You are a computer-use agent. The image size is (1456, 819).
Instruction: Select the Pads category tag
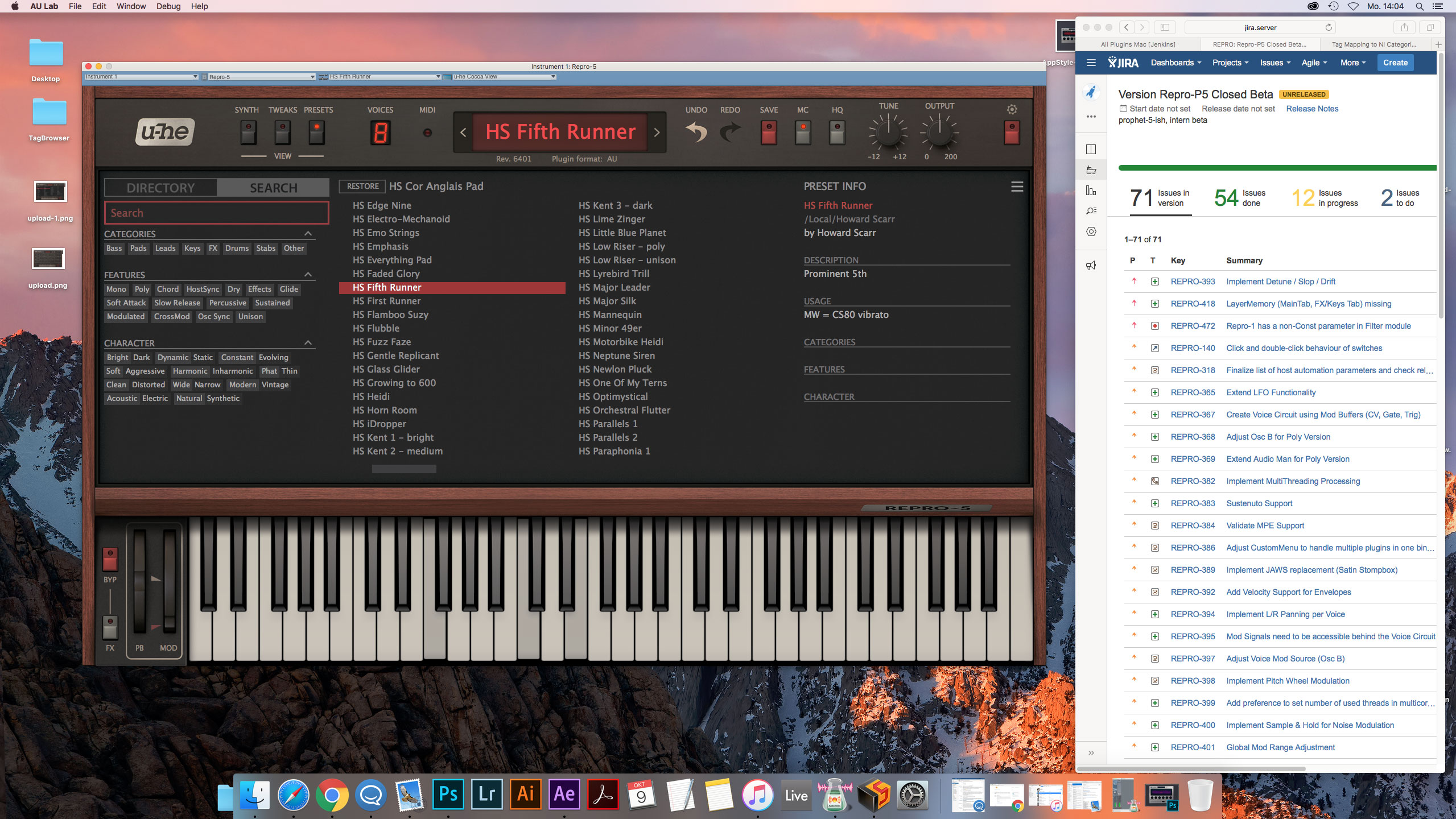coord(138,248)
